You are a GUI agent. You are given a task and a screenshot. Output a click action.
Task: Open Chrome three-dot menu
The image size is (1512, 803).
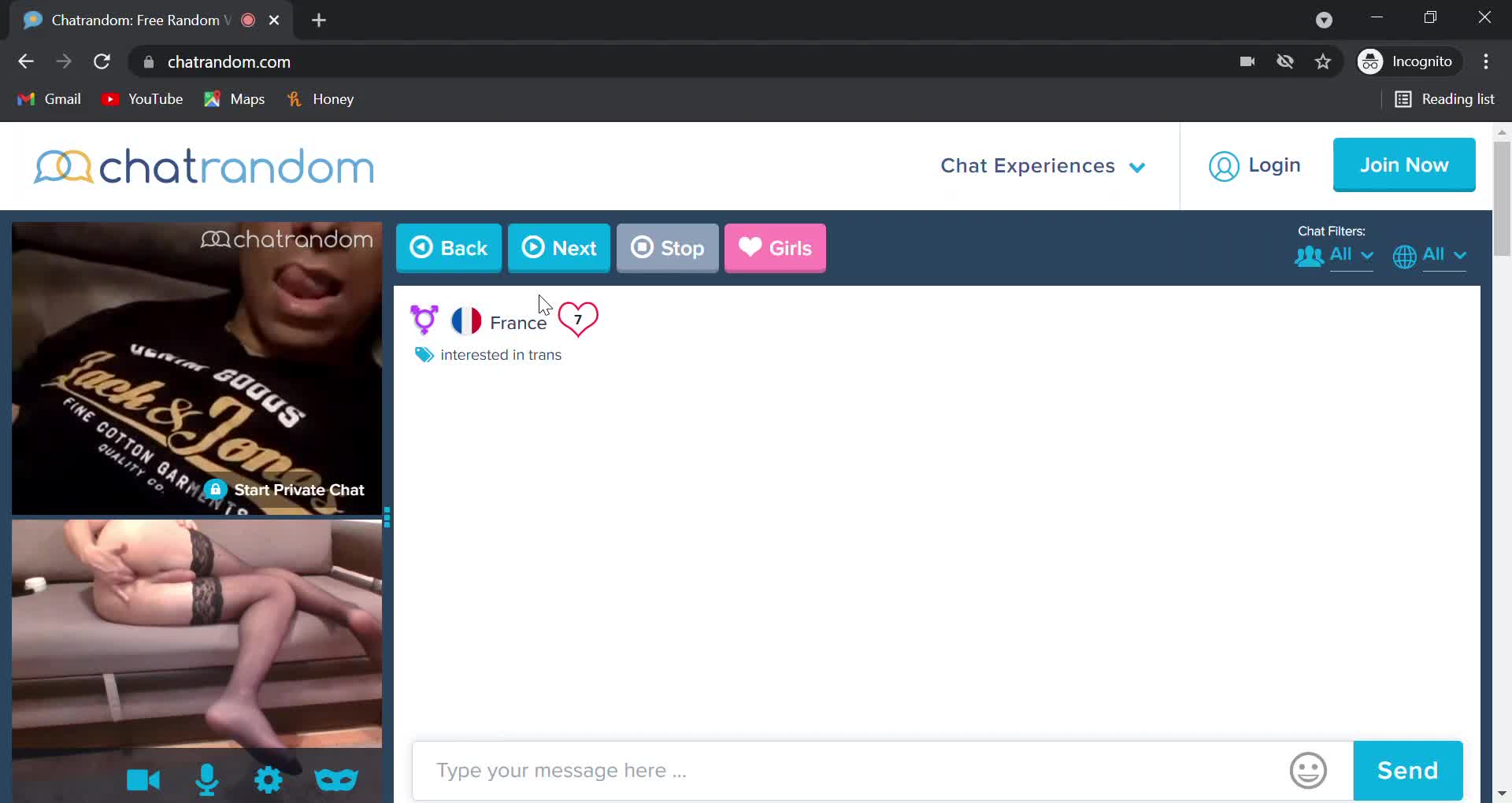tap(1486, 61)
